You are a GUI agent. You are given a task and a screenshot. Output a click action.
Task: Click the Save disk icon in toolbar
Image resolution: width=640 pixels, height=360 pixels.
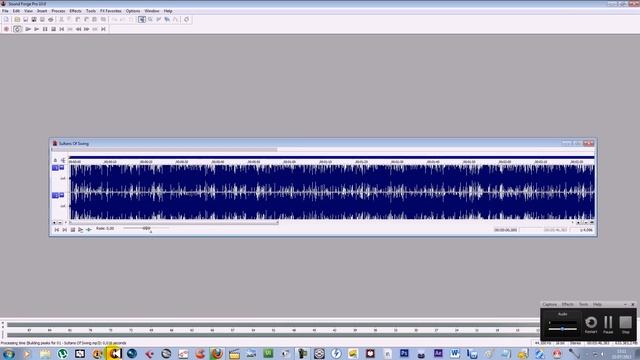tap(25, 20)
